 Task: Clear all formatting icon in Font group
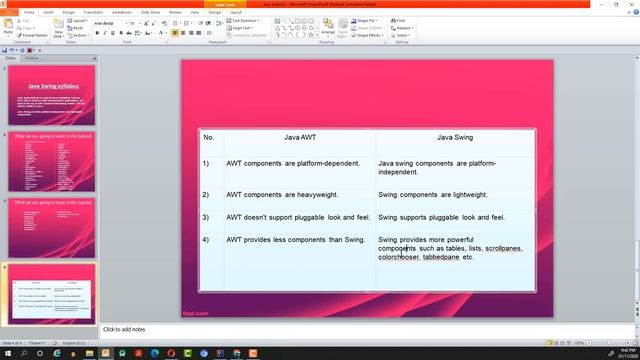(164, 24)
